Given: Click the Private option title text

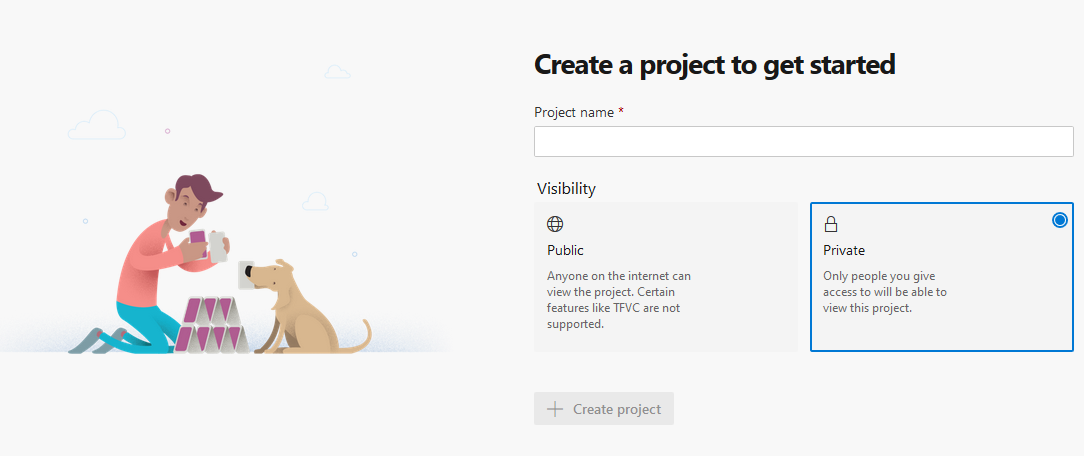Looking at the screenshot, I should pos(843,250).
